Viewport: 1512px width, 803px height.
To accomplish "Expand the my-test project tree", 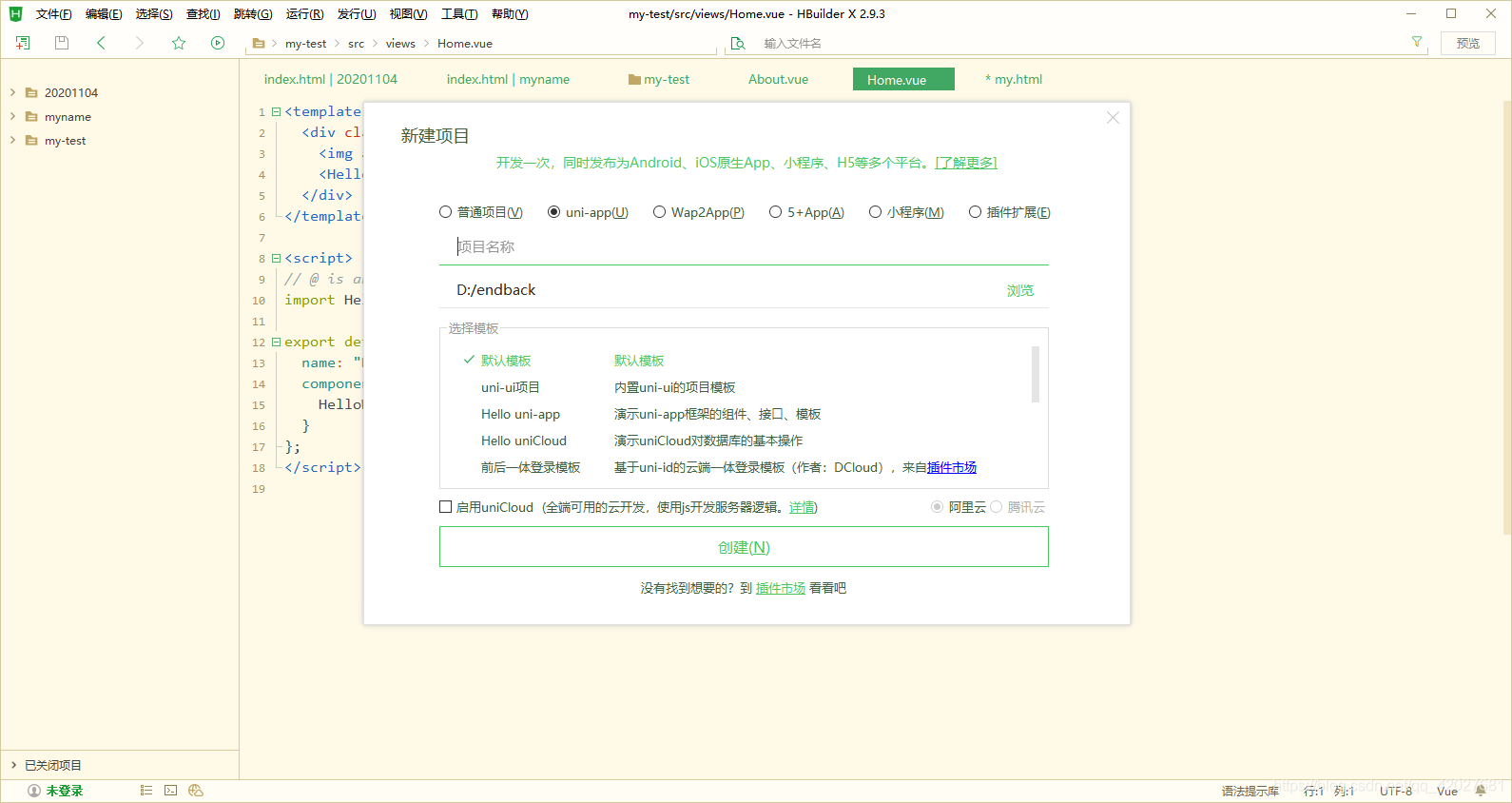I will coord(12,140).
